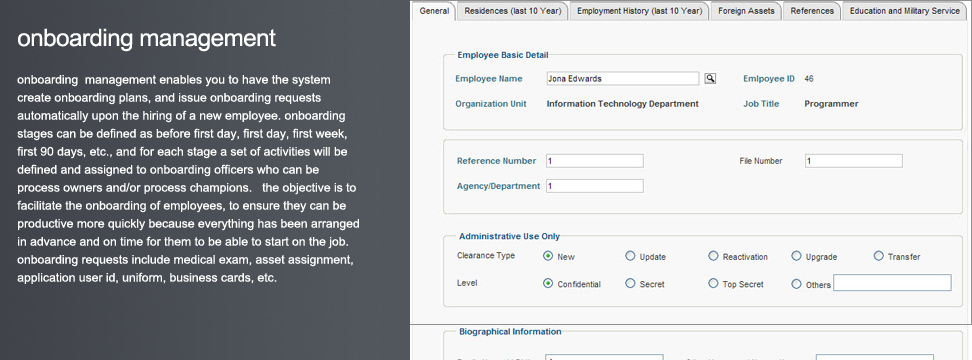Set level to Secret

(630, 283)
